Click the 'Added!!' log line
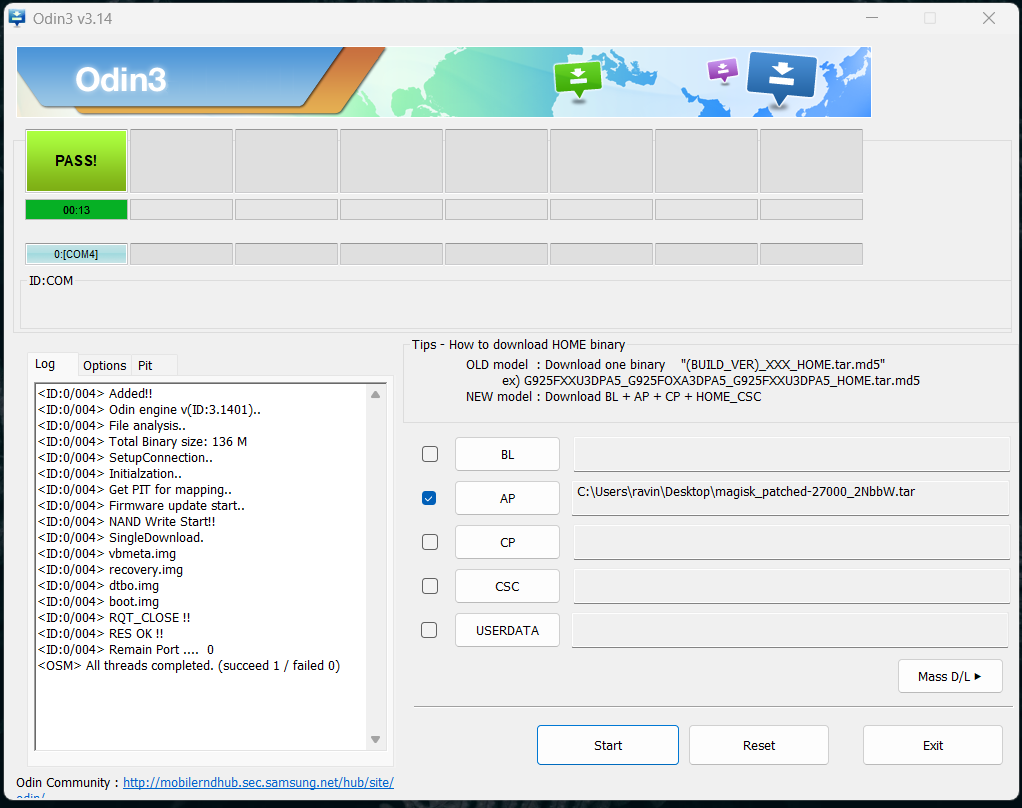 point(95,394)
